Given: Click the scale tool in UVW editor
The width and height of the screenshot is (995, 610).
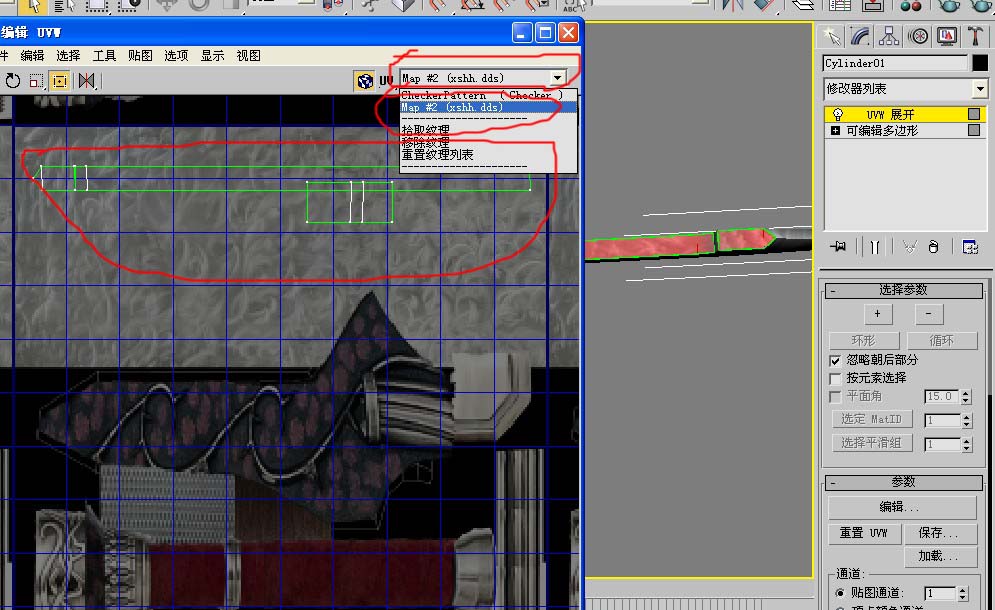Looking at the screenshot, I should (36, 81).
